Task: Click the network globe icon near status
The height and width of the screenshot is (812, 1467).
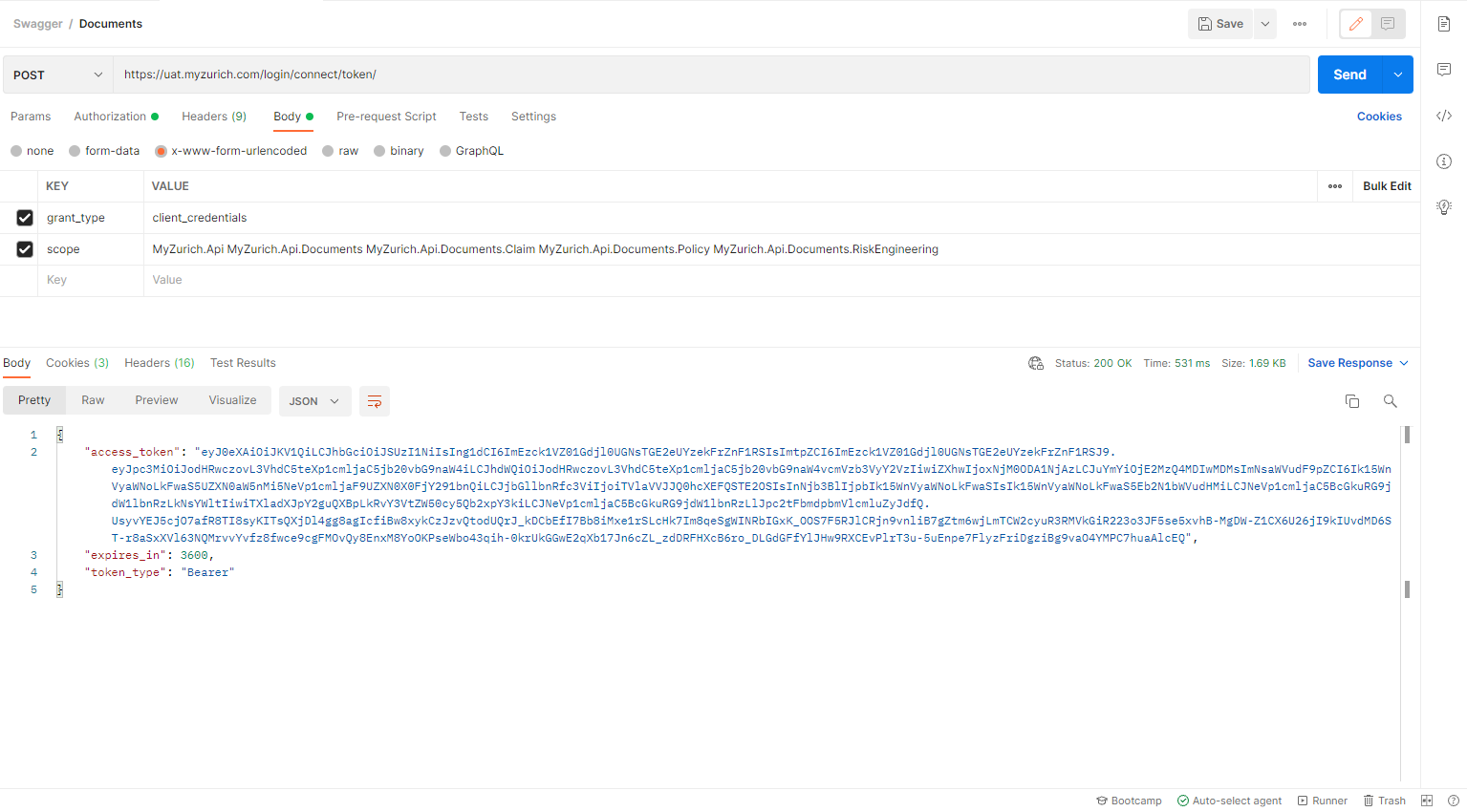Action: [1036, 363]
